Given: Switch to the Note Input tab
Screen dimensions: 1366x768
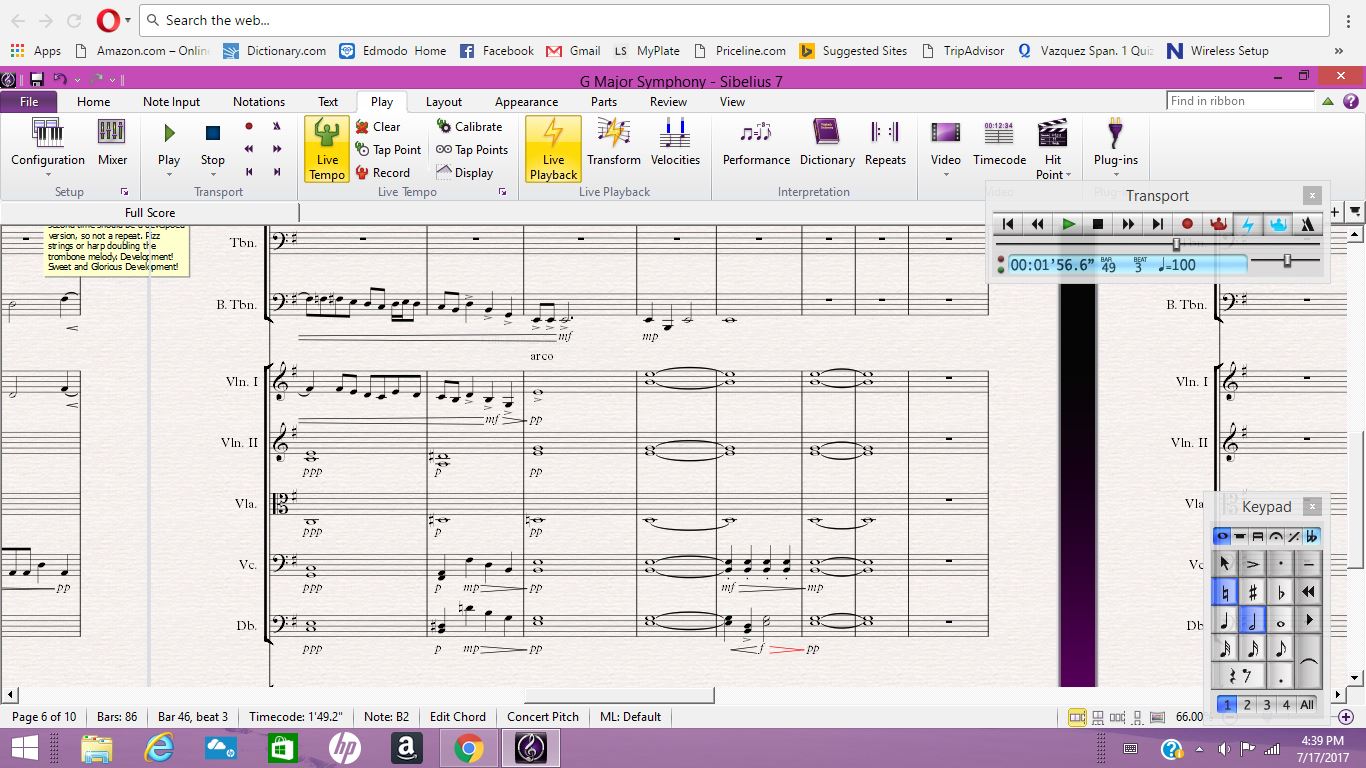Looking at the screenshot, I should tap(171, 101).
